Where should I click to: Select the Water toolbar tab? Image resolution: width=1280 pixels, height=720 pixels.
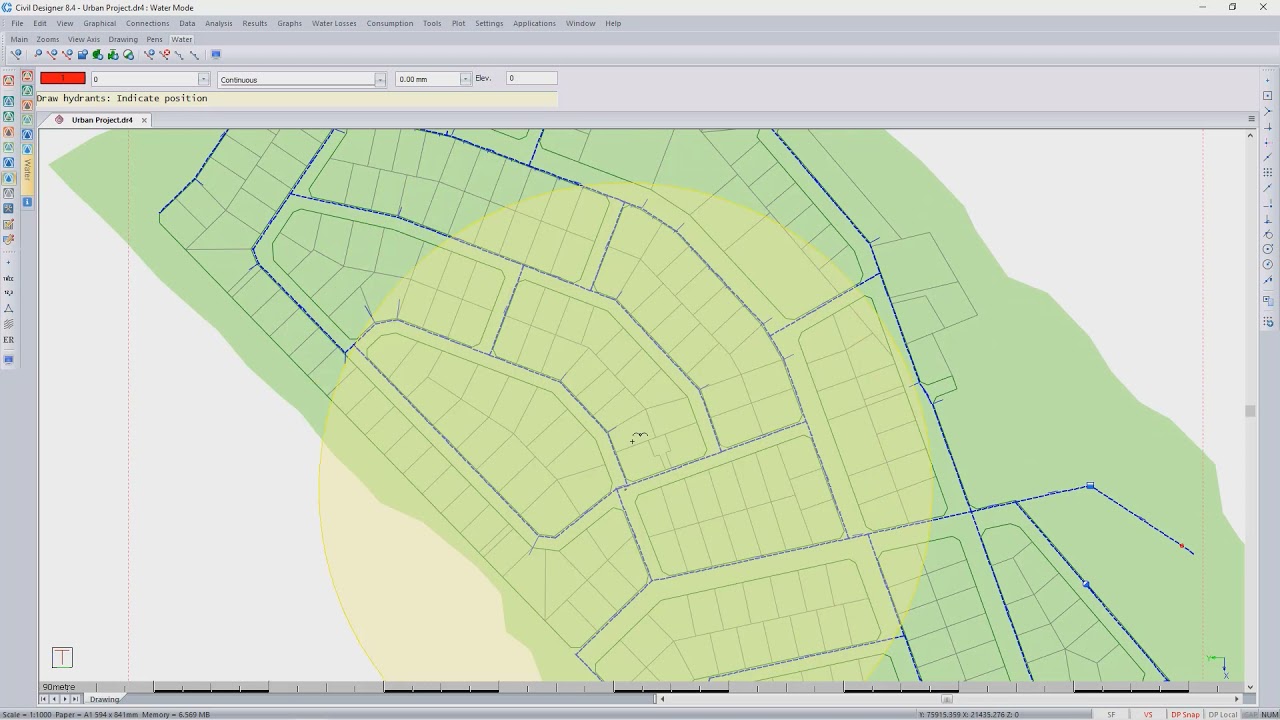[181, 39]
